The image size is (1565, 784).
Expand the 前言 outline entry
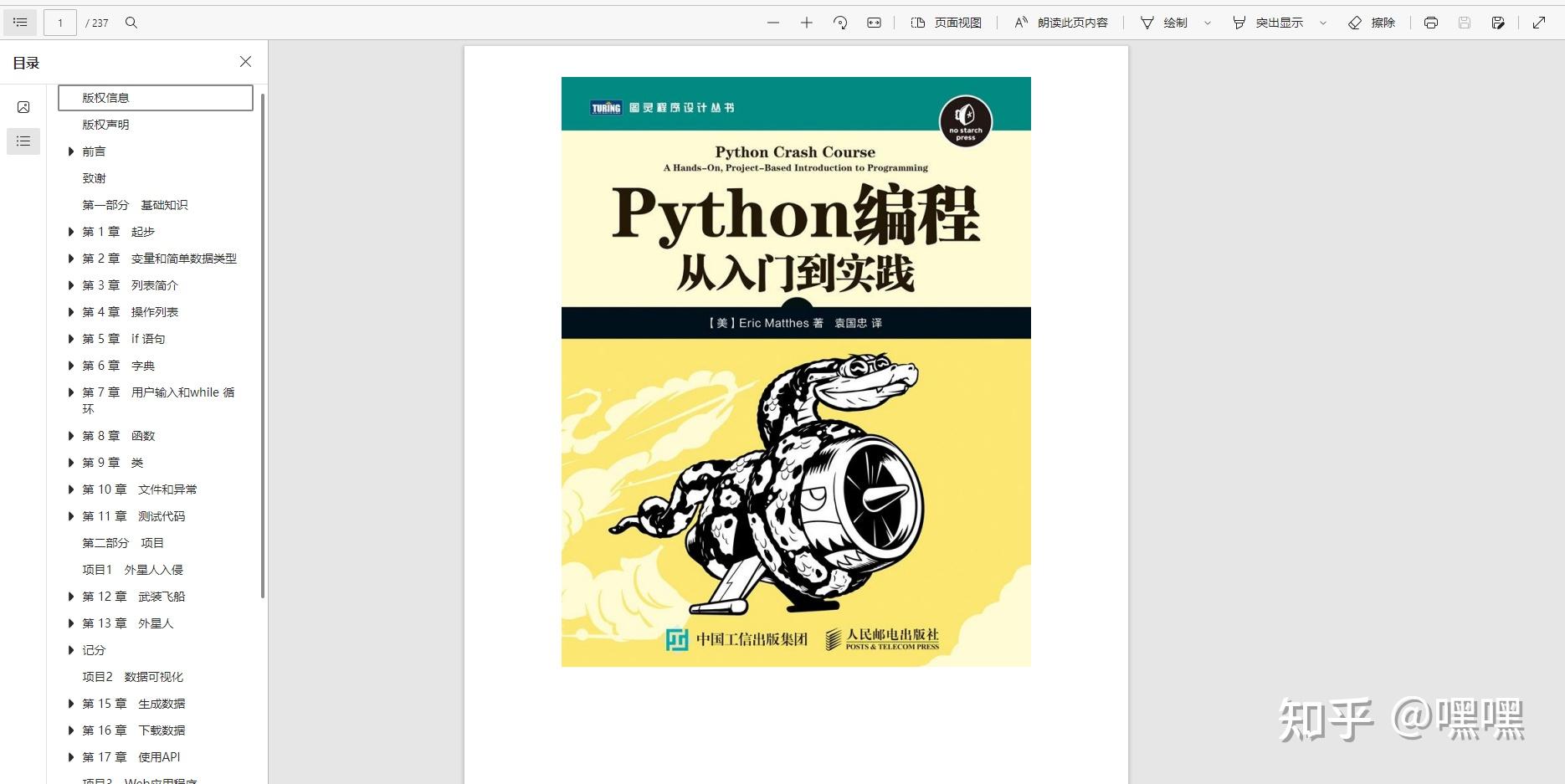[x=71, y=151]
